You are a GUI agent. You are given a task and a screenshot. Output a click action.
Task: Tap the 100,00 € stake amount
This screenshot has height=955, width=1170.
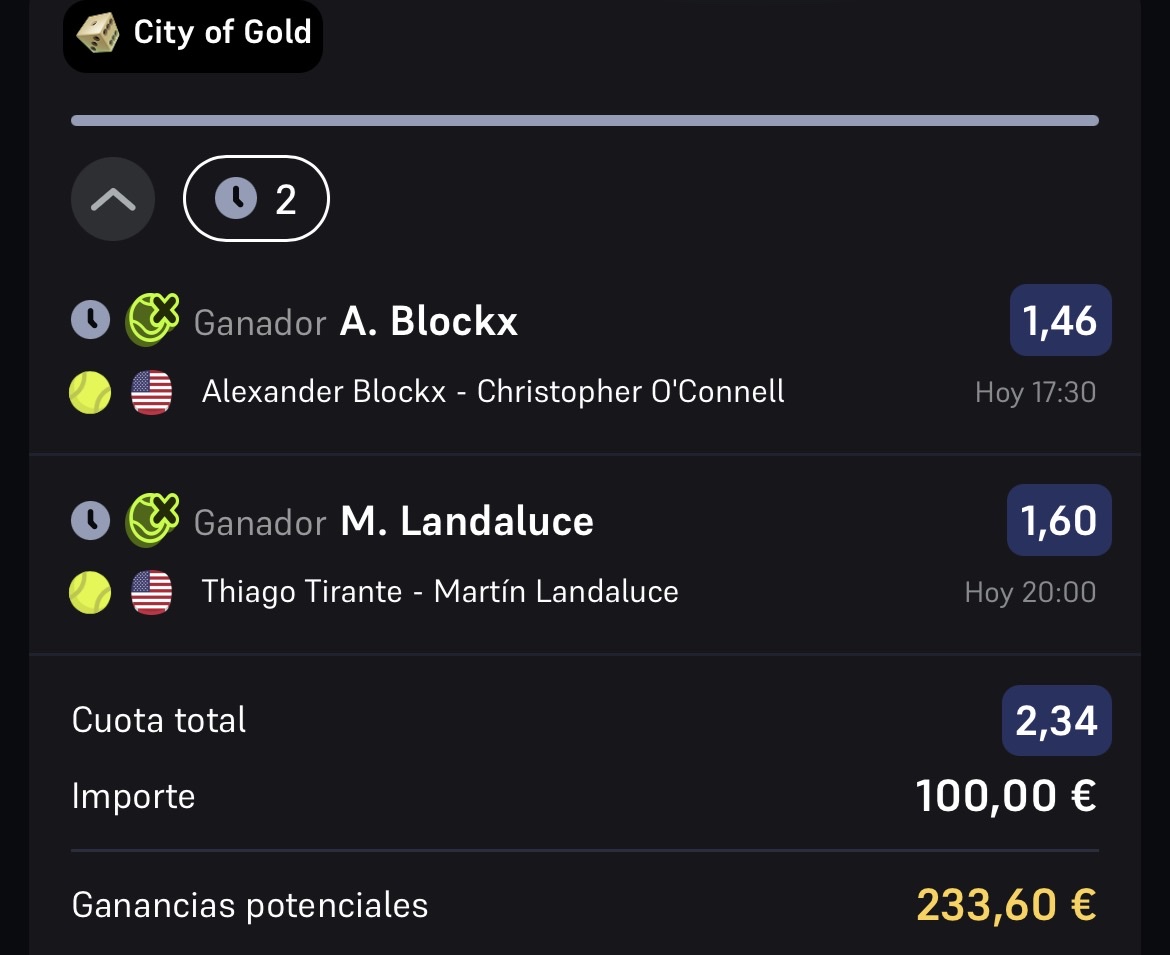click(x=1006, y=796)
